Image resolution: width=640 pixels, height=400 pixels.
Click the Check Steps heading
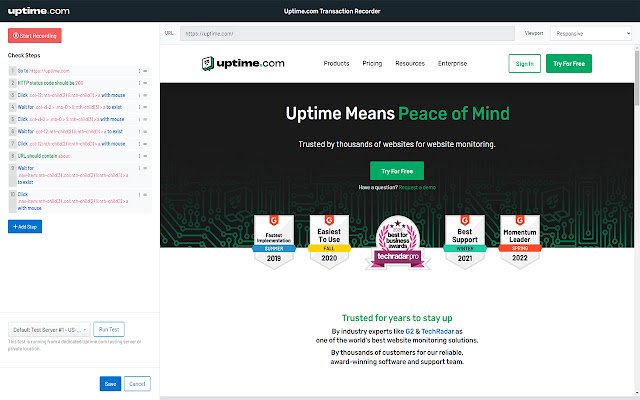[x=24, y=56]
